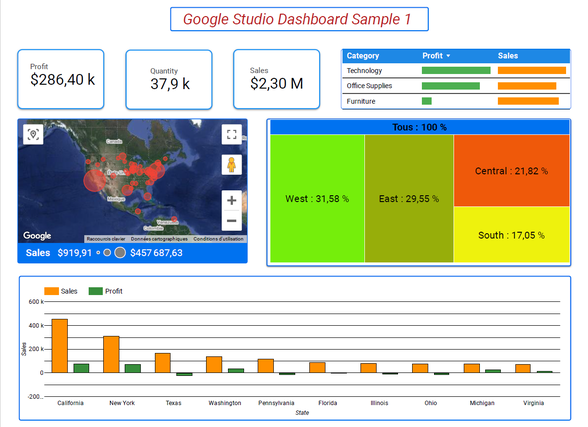Select the Furniture table row
Screen dimensions: 588x427
[456, 101]
